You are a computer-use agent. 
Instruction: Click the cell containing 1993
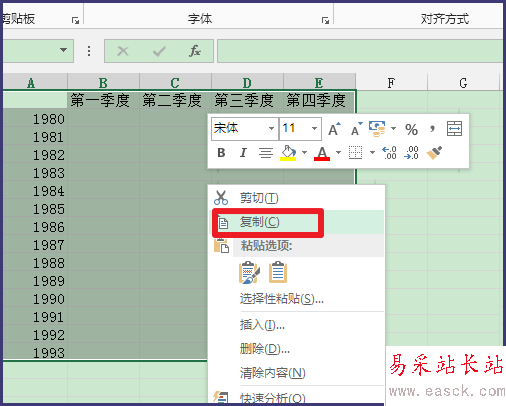35,352
